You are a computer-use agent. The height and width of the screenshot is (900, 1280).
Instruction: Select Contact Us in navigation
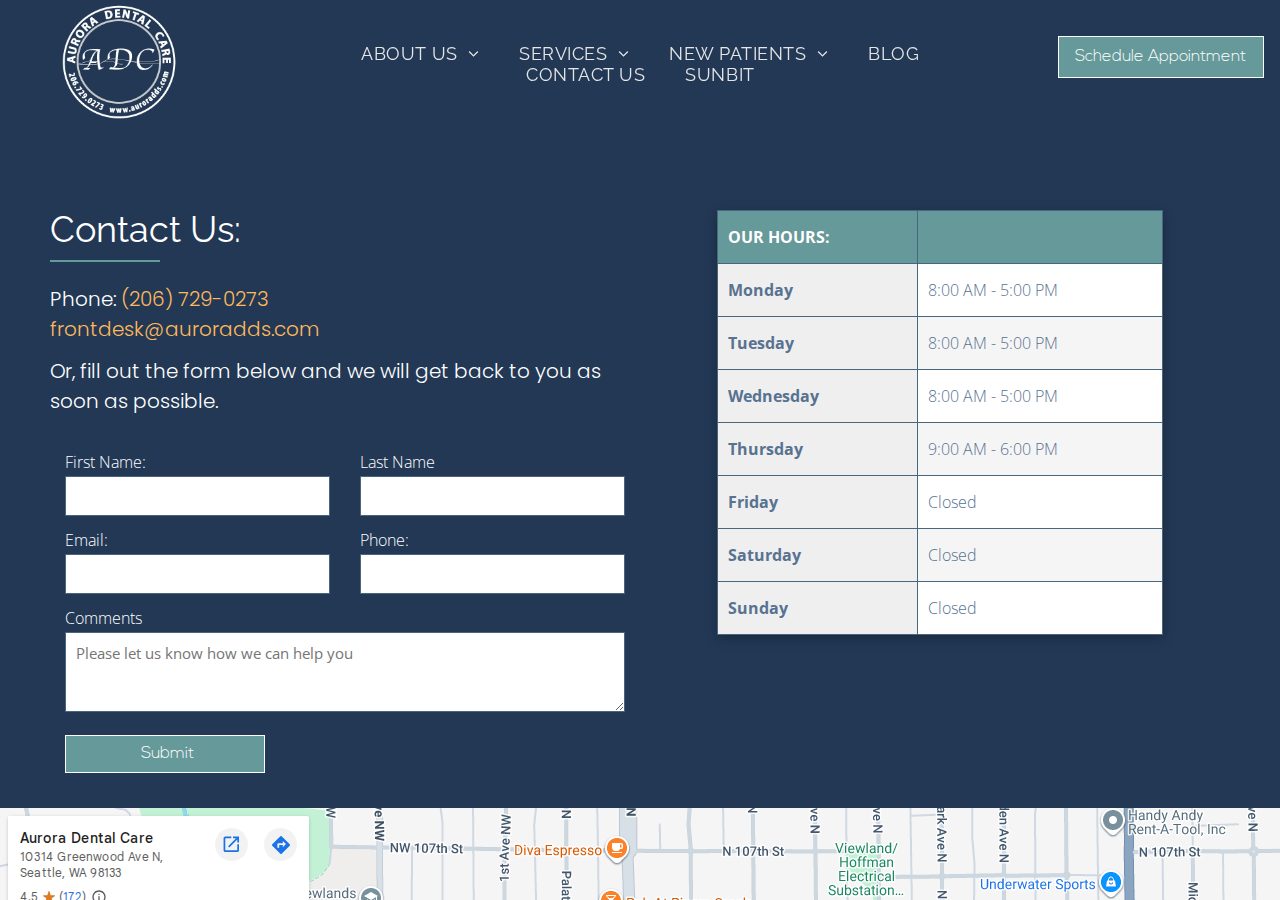click(x=585, y=75)
